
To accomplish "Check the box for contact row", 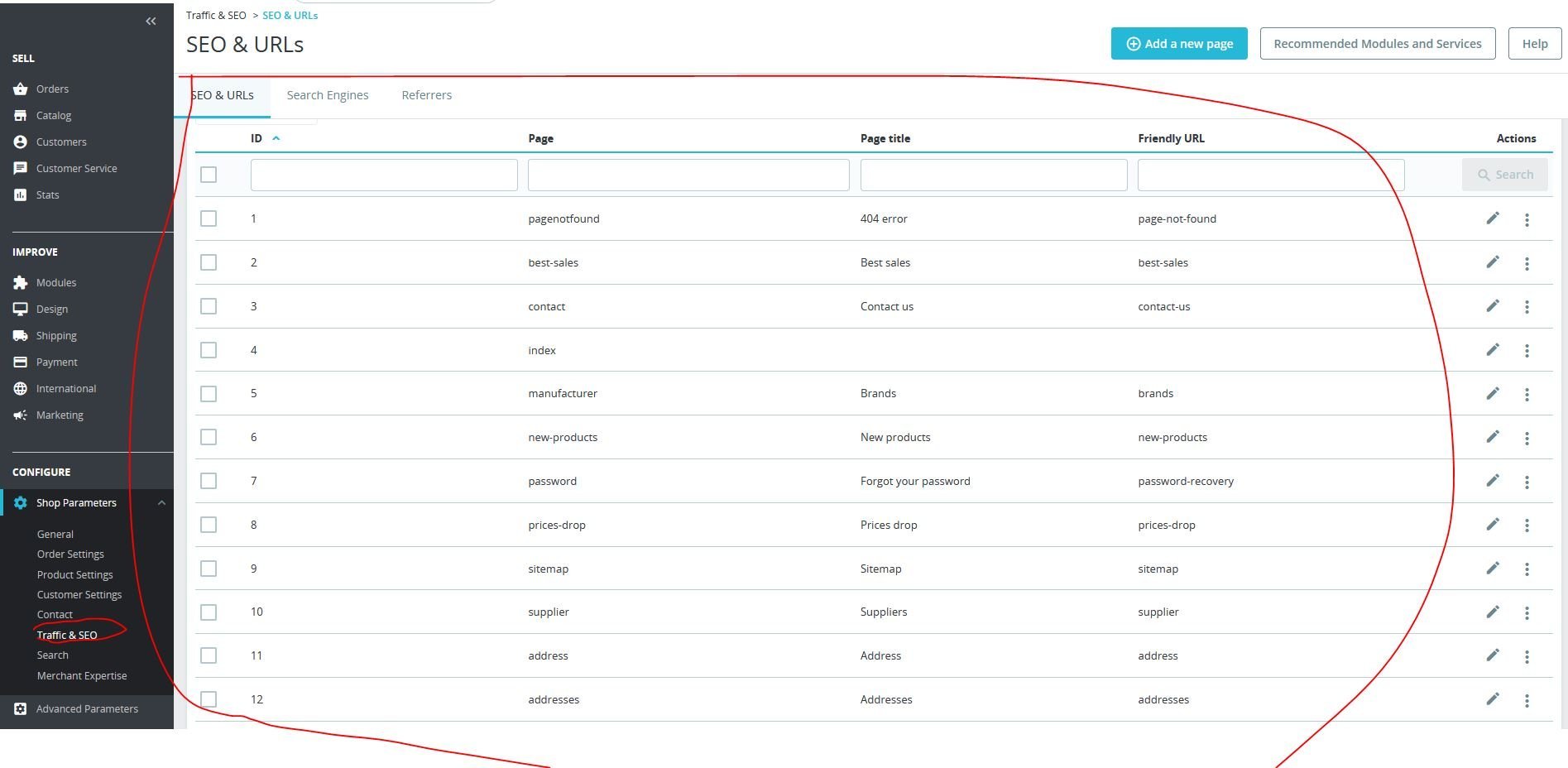I will pyautogui.click(x=209, y=306).
